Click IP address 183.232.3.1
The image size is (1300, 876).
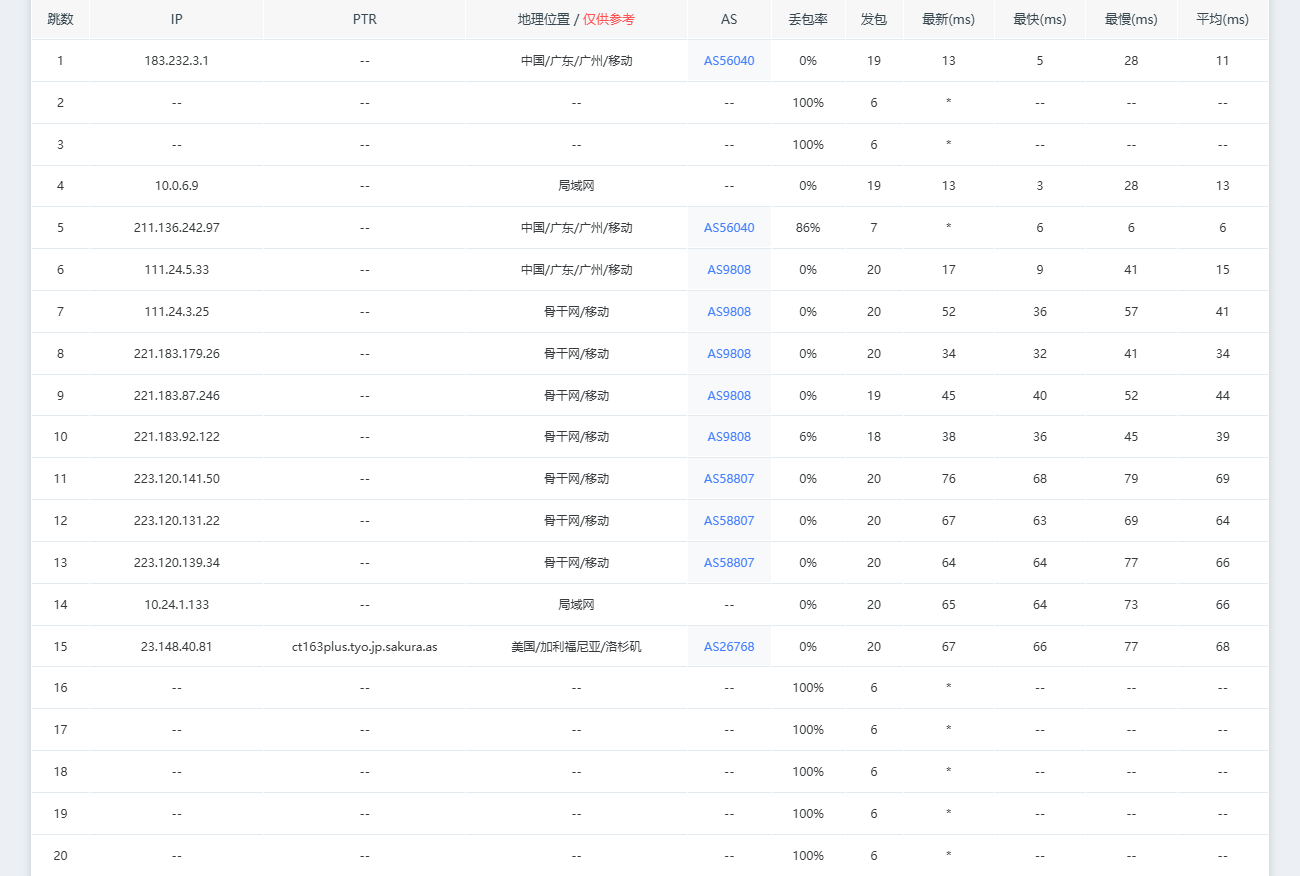(176, 61)
